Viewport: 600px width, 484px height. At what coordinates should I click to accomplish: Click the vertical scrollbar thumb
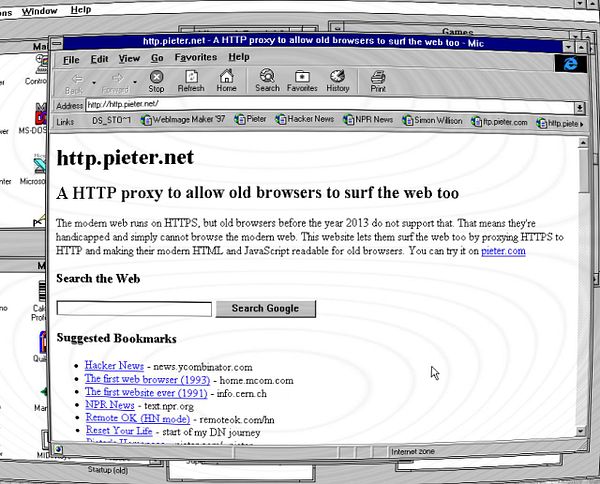(583, 171)
